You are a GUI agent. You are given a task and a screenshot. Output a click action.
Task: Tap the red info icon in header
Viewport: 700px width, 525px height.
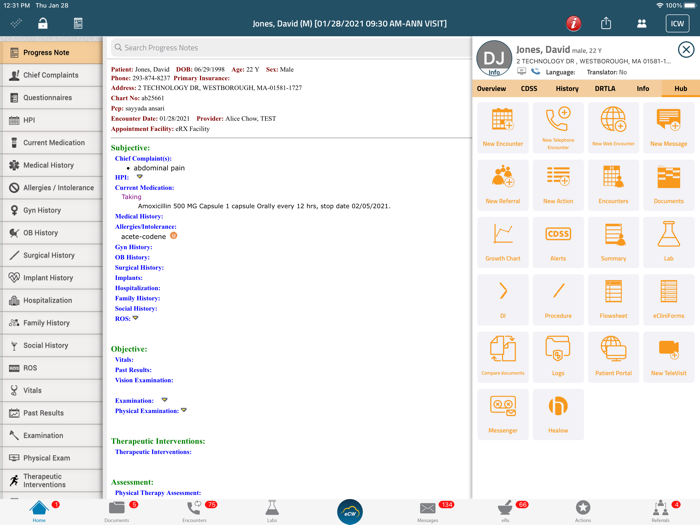point(574,23)
